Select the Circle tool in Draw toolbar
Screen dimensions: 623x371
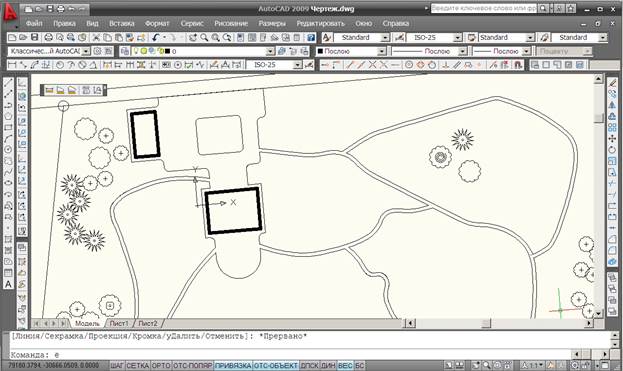[8, 150]
